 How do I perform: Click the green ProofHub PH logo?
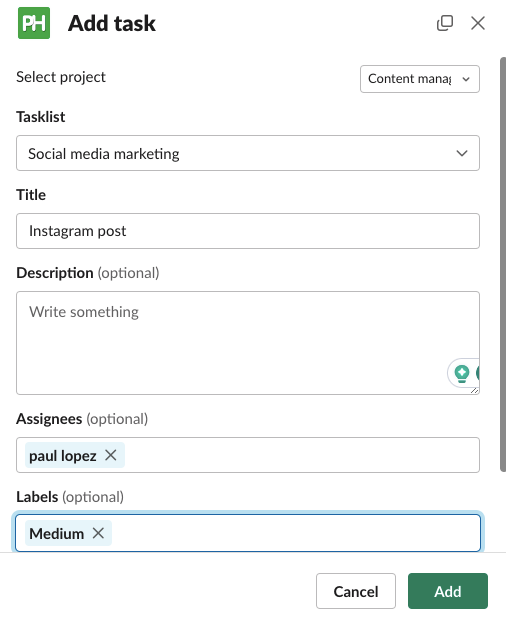point(34,23)
